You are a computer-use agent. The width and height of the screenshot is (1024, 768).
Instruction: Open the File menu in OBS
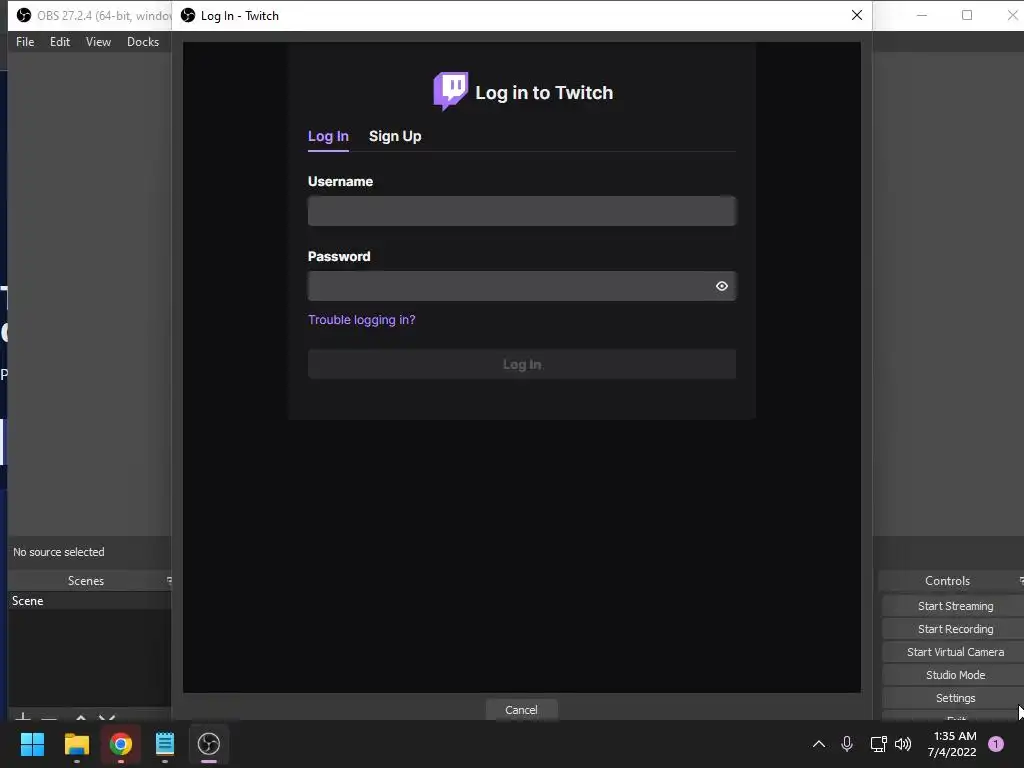(x=25, y=42)
